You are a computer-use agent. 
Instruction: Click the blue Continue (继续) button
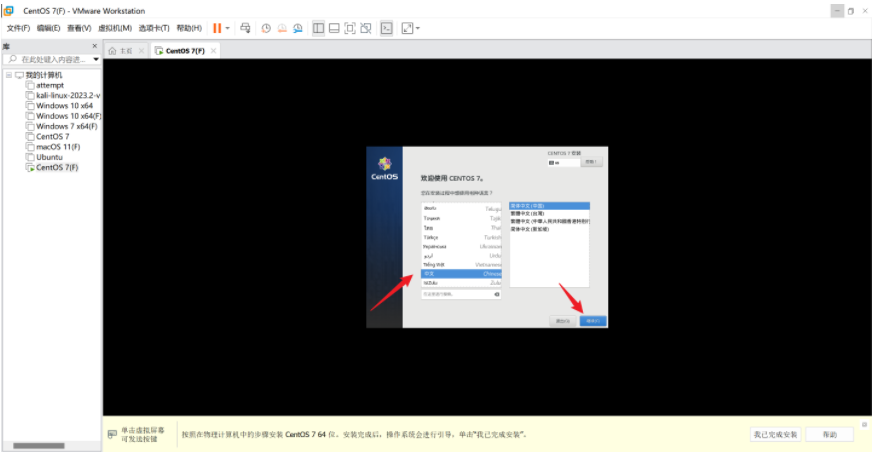[593, 321]
